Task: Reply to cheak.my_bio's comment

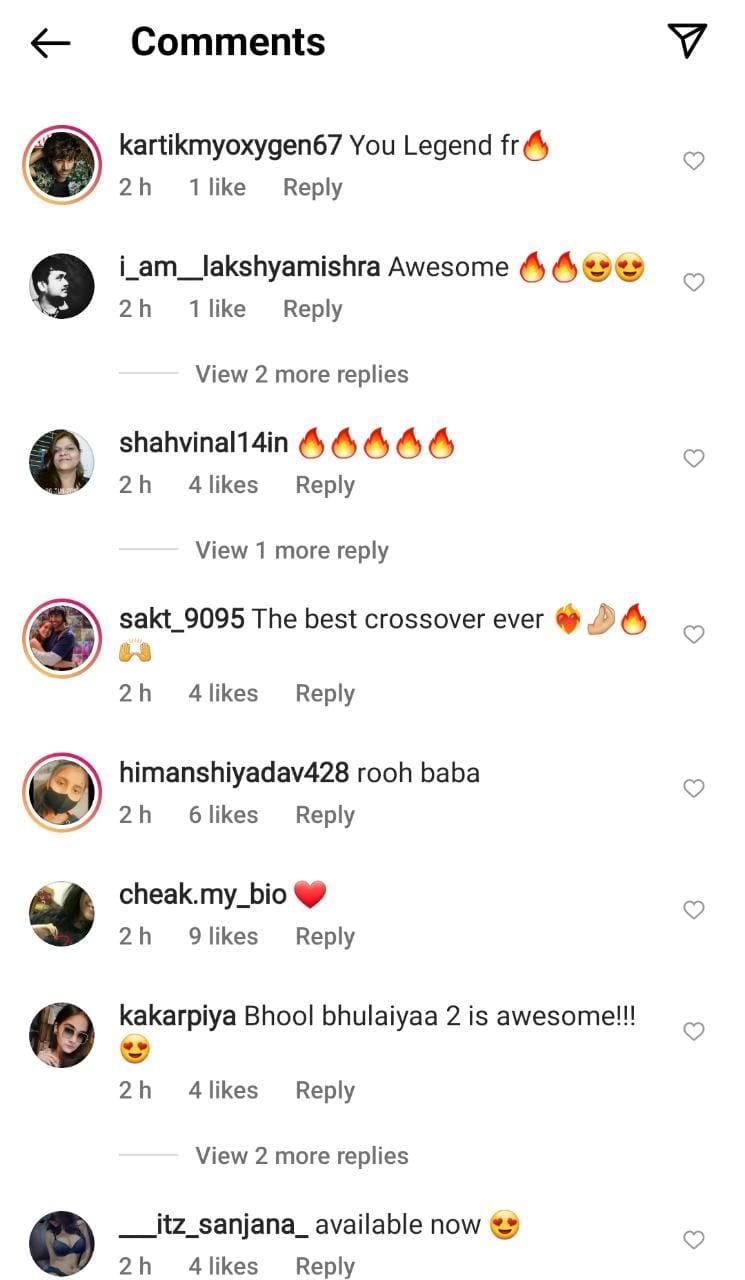Action: pyautogui.click(x=325, y=936)
